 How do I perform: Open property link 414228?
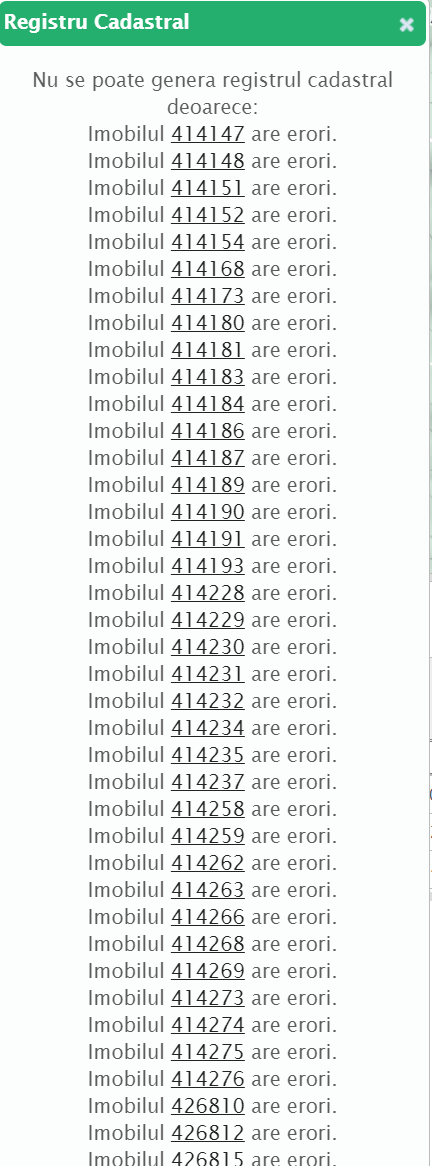click(207, 593)
